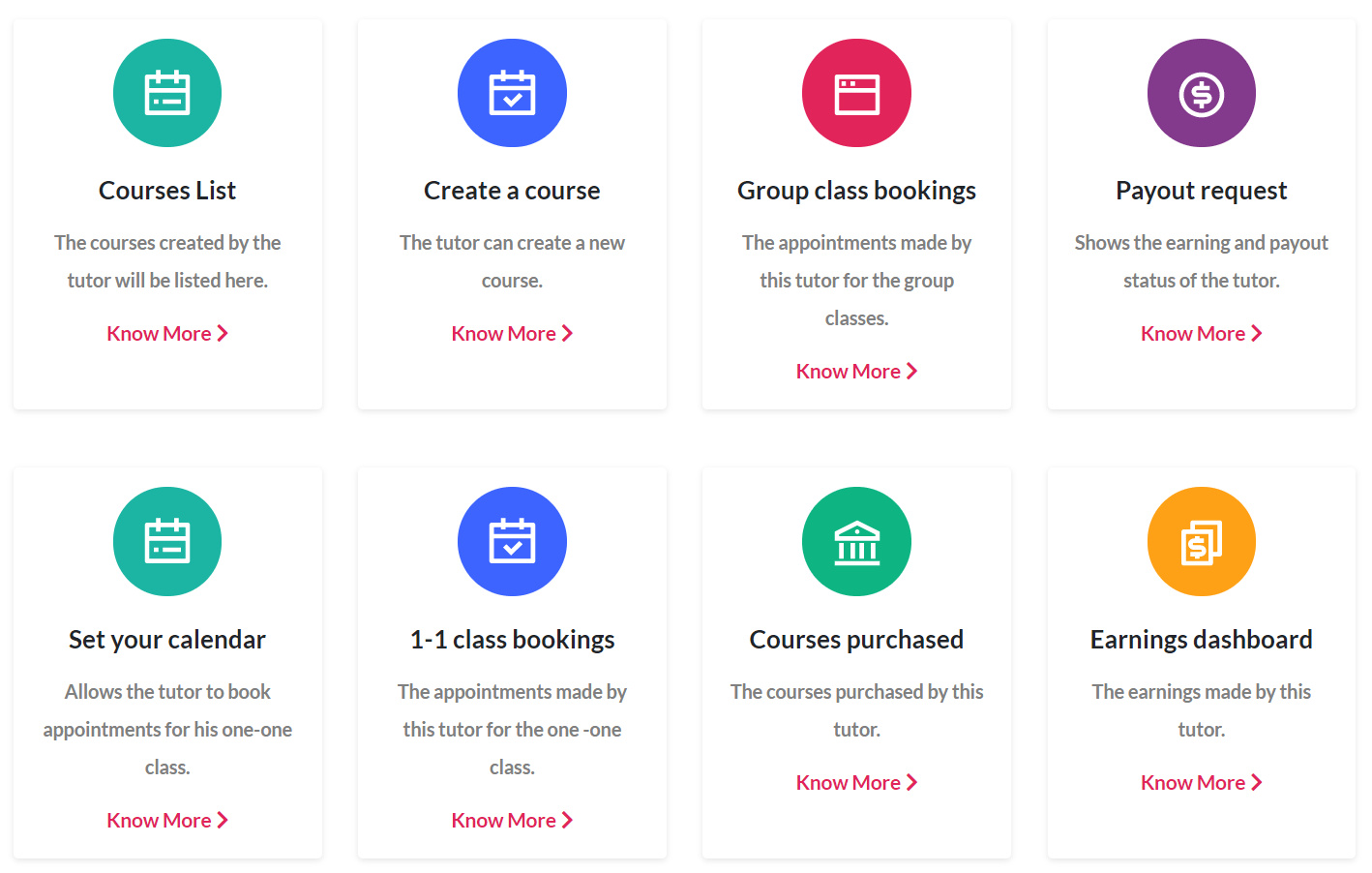Click the description under Courses List
Image resolution: width=1372 pixels, height=873 pixels.
coord(167,261)
